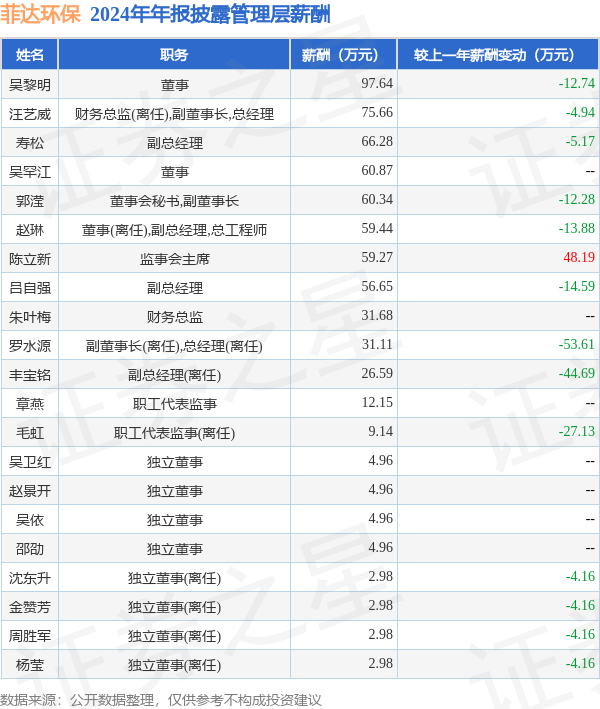The width and height of the screenshot is (600, 709).
Task: Click the 职务 column header
Action: point(174,55)
